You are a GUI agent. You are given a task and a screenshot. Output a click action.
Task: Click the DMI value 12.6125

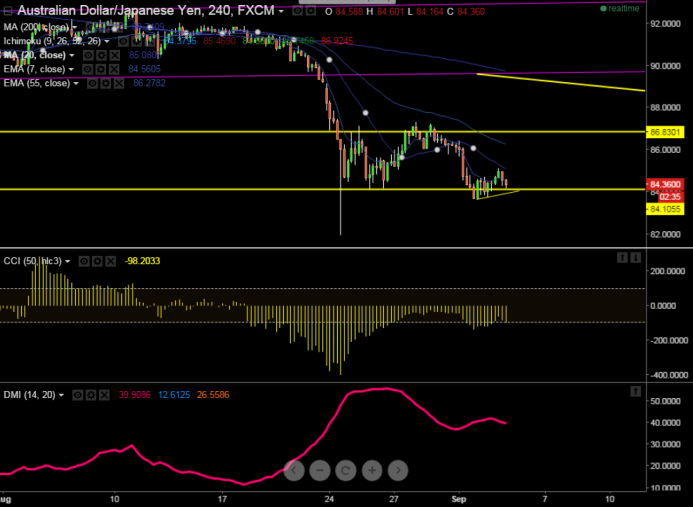[x=174, y=395]
